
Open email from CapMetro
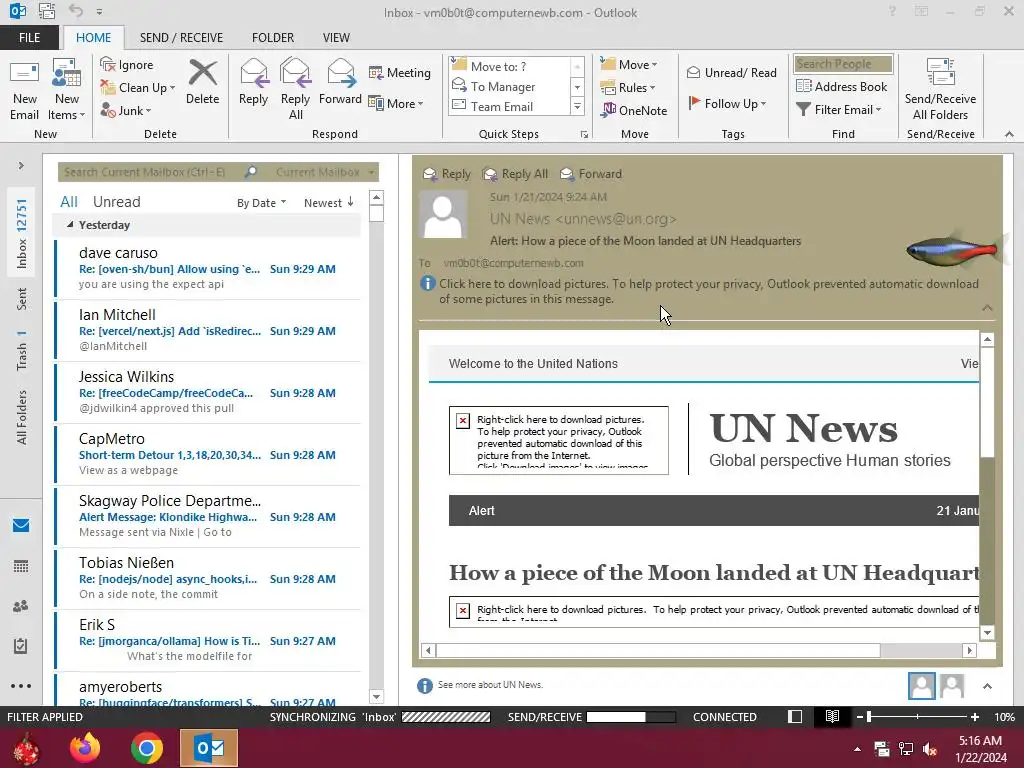tap(208, 455)
